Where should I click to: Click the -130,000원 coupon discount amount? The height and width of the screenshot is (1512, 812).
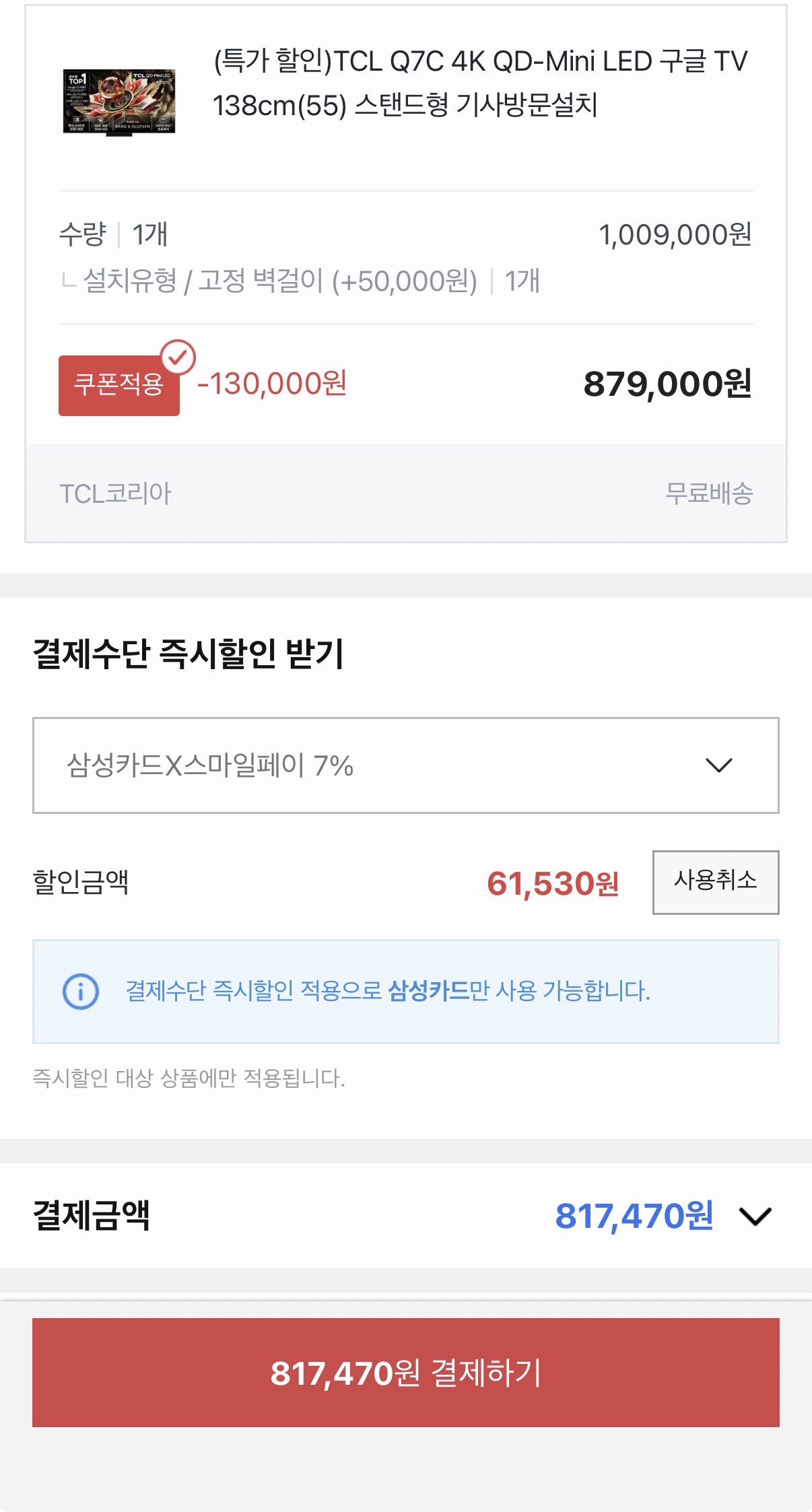[272, 384]
